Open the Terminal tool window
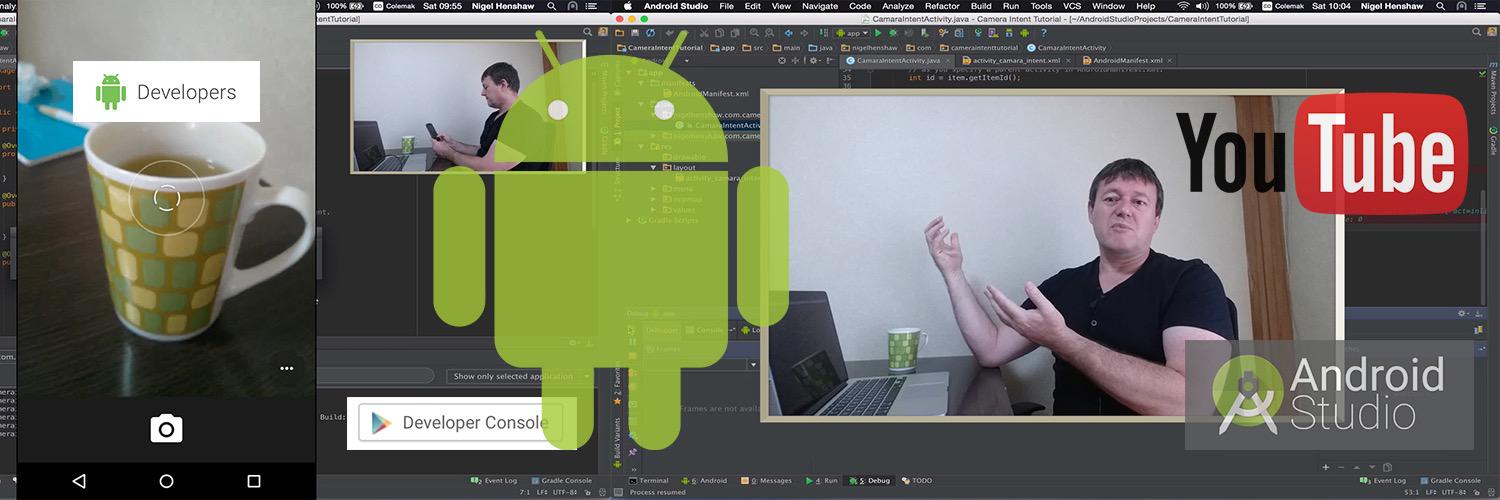Viewport: 1500px width, 500px height. 649,480
